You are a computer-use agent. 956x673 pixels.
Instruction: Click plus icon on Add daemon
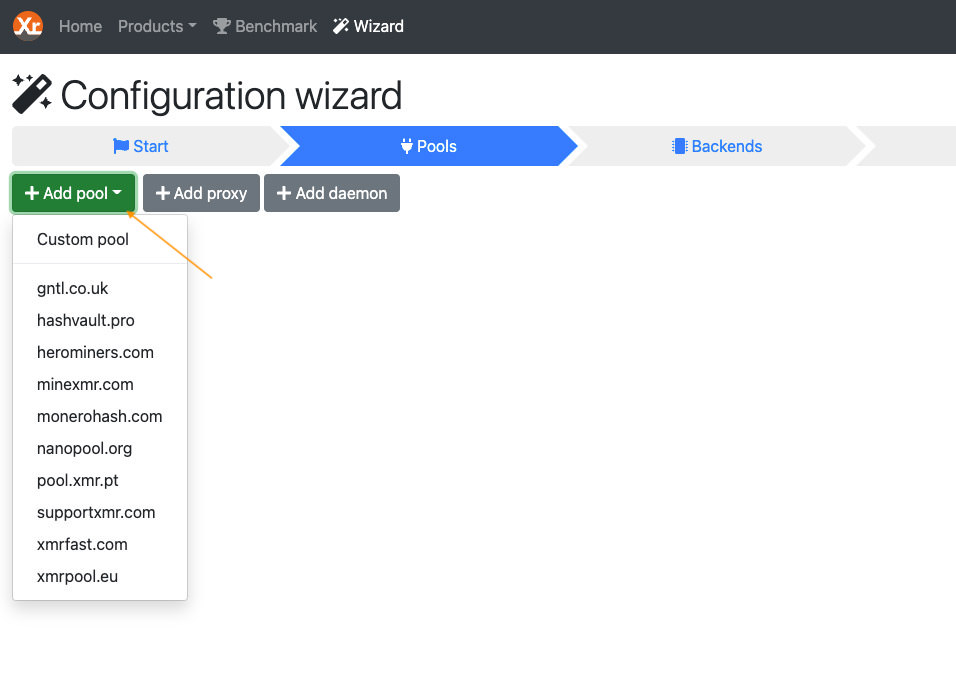(284, 193)
